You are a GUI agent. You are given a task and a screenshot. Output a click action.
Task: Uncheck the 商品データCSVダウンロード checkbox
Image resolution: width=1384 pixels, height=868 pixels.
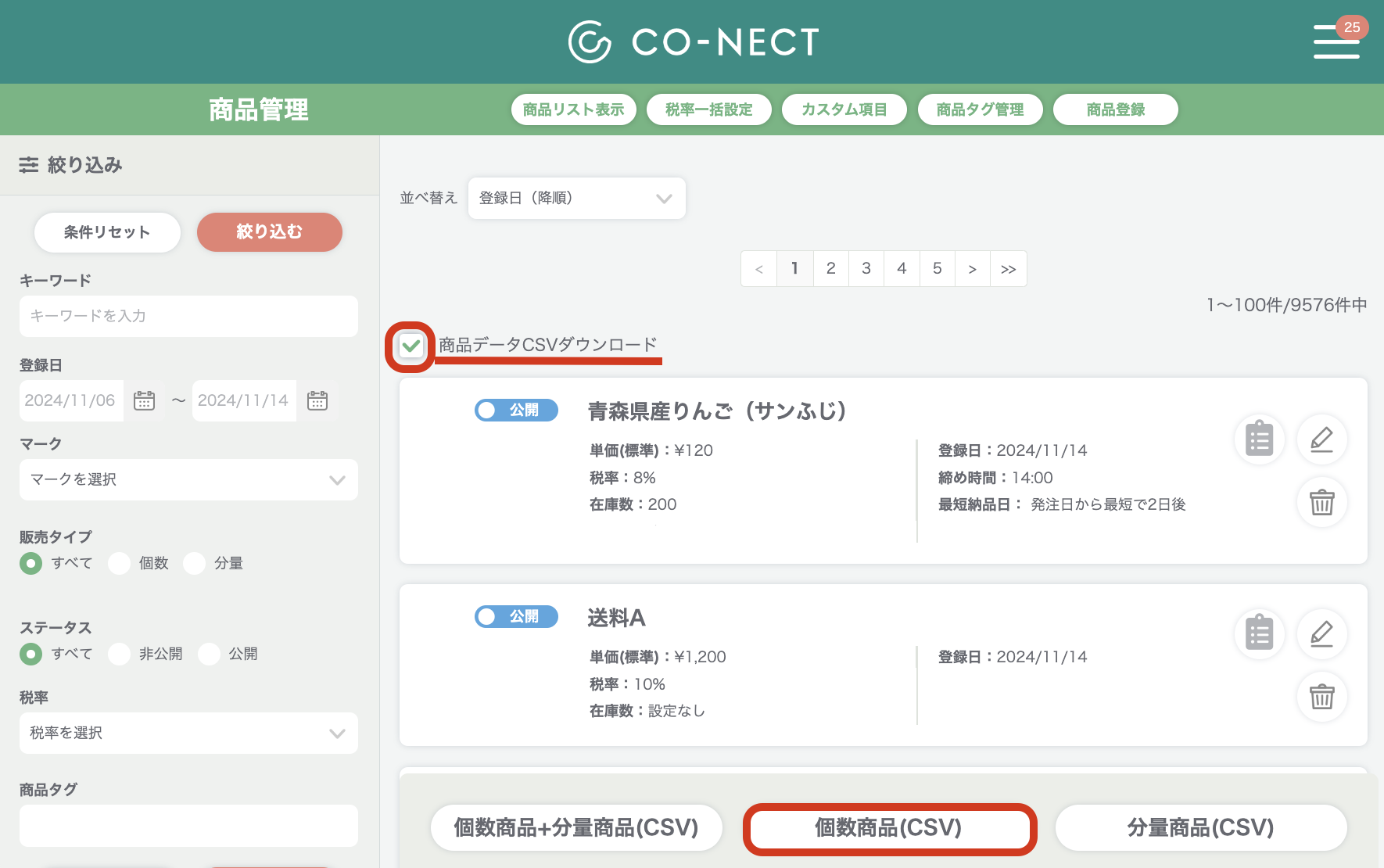(411, 346)
